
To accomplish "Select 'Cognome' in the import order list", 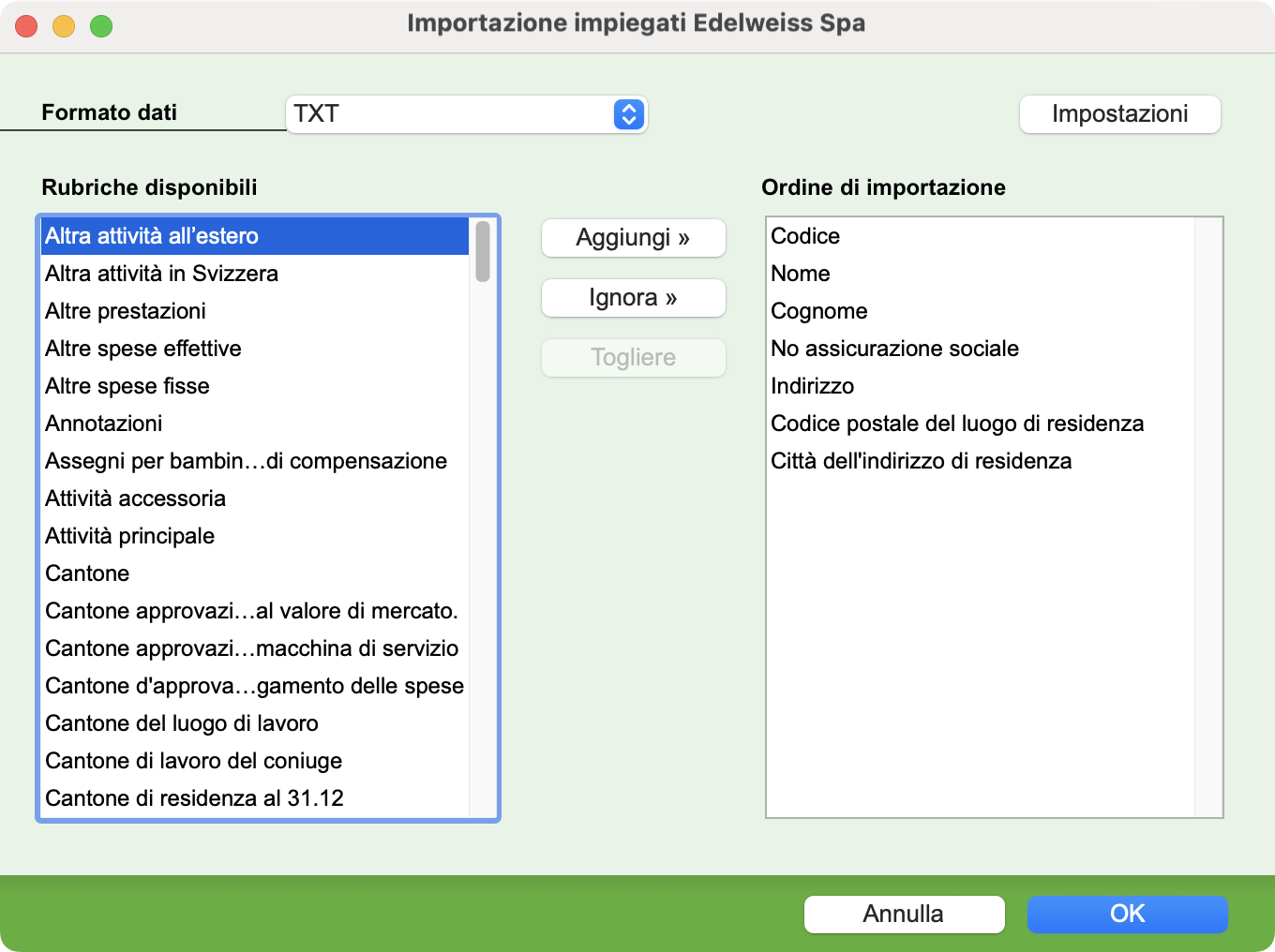I will [x=981, y=311].
